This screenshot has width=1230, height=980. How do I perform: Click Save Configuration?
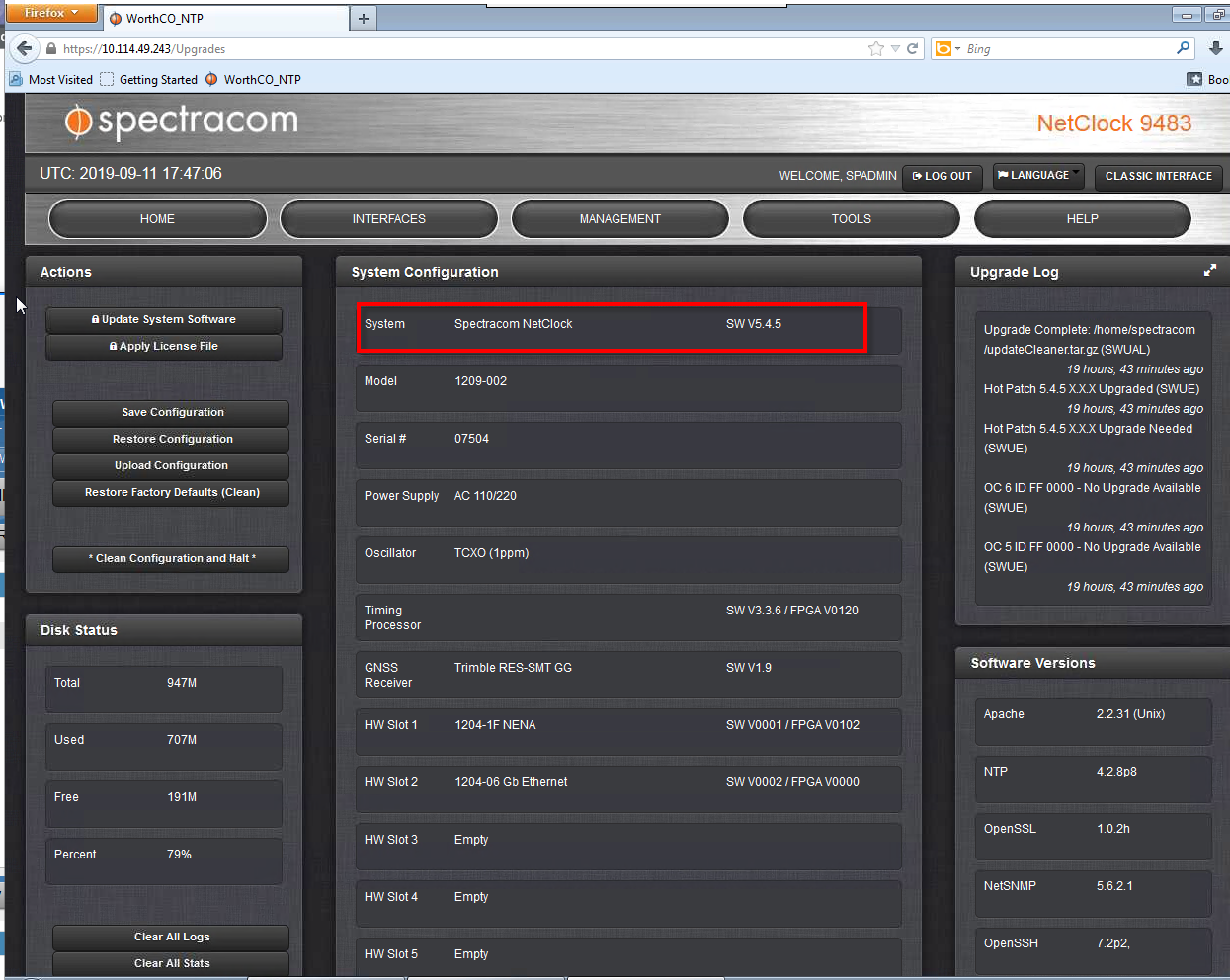click(x=171, y=412)
